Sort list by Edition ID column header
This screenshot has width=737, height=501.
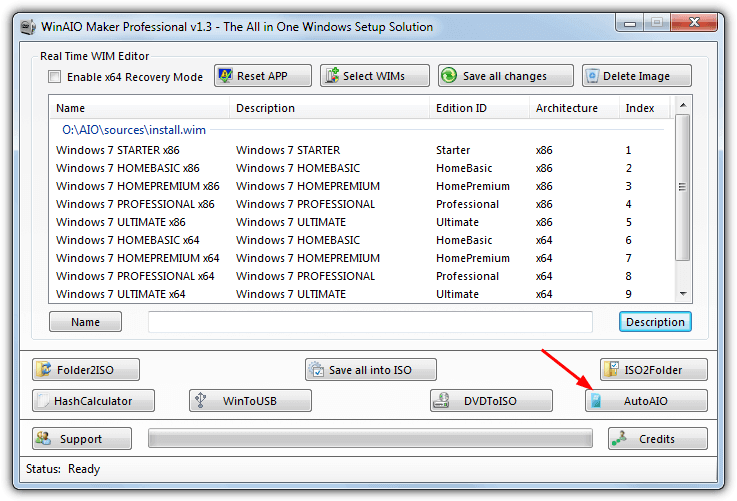[x=479, y=108]
